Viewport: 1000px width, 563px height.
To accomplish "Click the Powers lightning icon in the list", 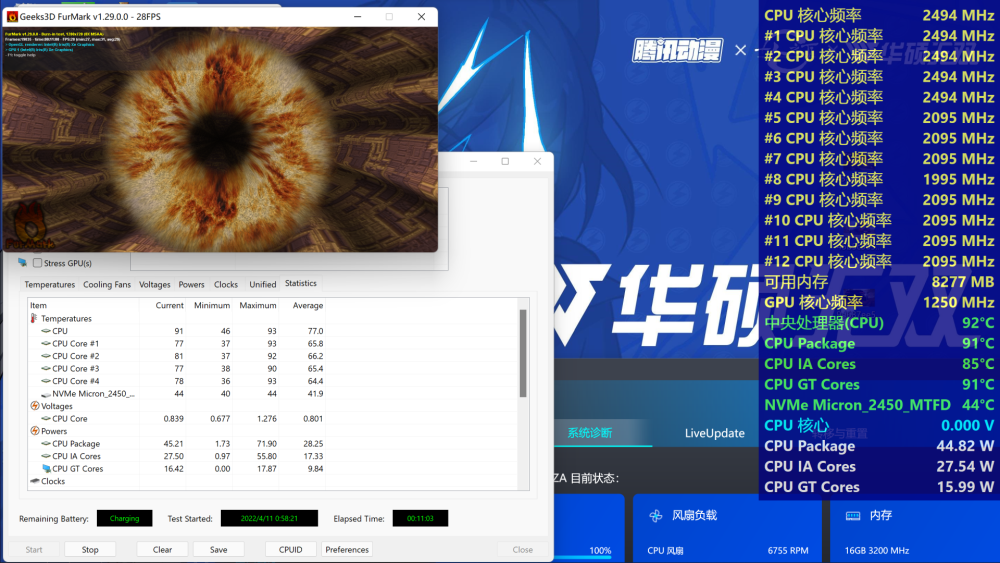I will click(34, 431).
